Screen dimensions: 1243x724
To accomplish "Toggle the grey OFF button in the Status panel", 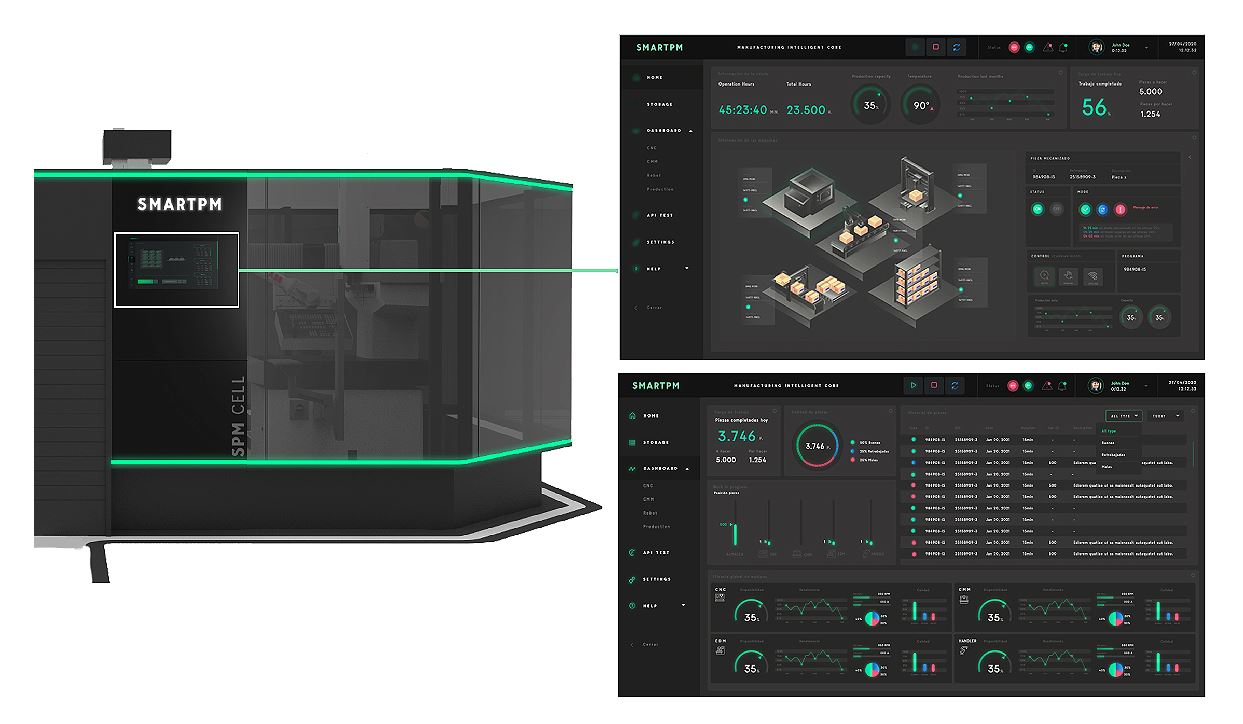I will pyautogui.click(x=1057, y=209).
